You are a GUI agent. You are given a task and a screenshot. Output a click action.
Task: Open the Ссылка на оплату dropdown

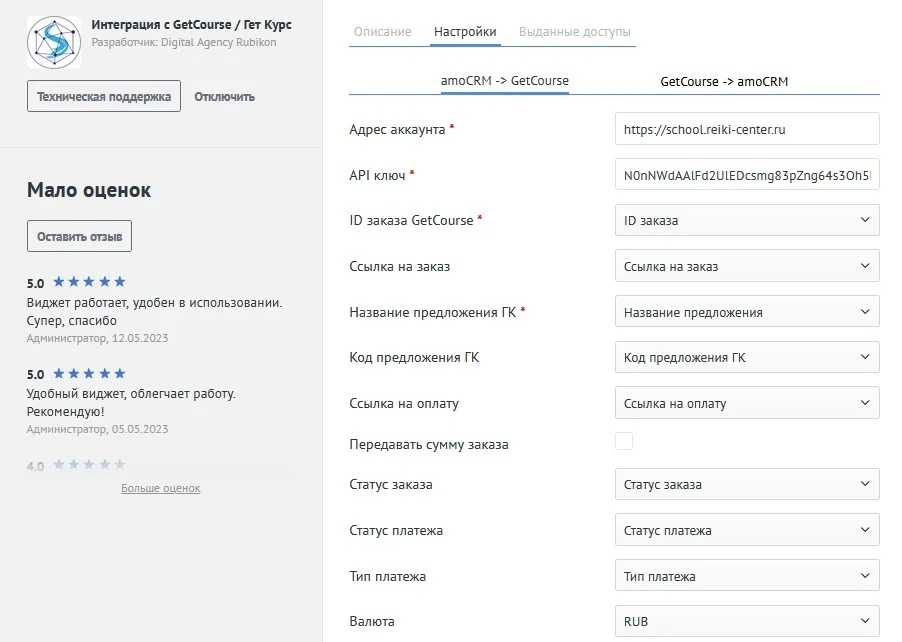point(746,403)
